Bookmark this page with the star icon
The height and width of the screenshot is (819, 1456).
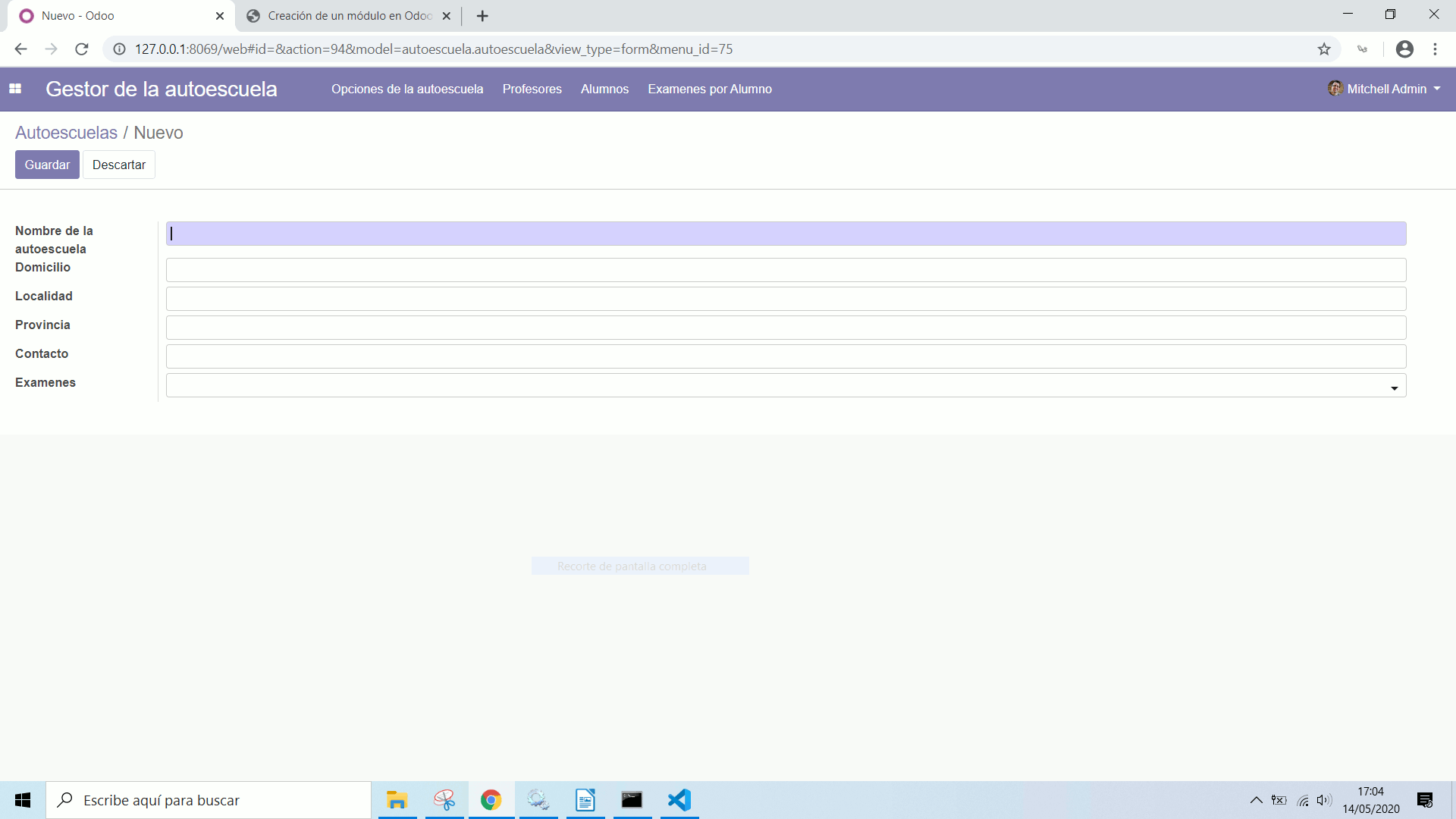pyautogui.click(x=1324, y=49)
